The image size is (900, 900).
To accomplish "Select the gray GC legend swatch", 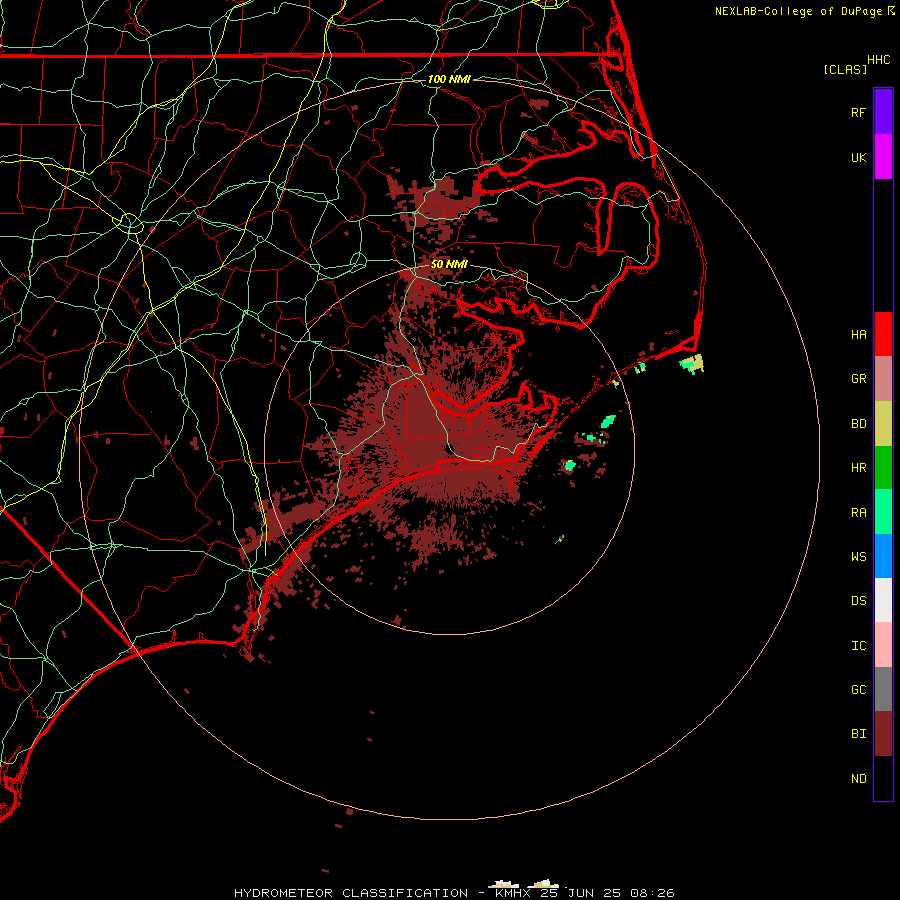I will [x=883, y=689].
